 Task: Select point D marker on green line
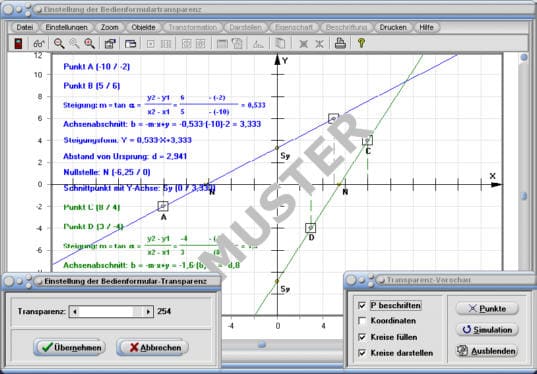pyautogui.click(x=311, y=227)
